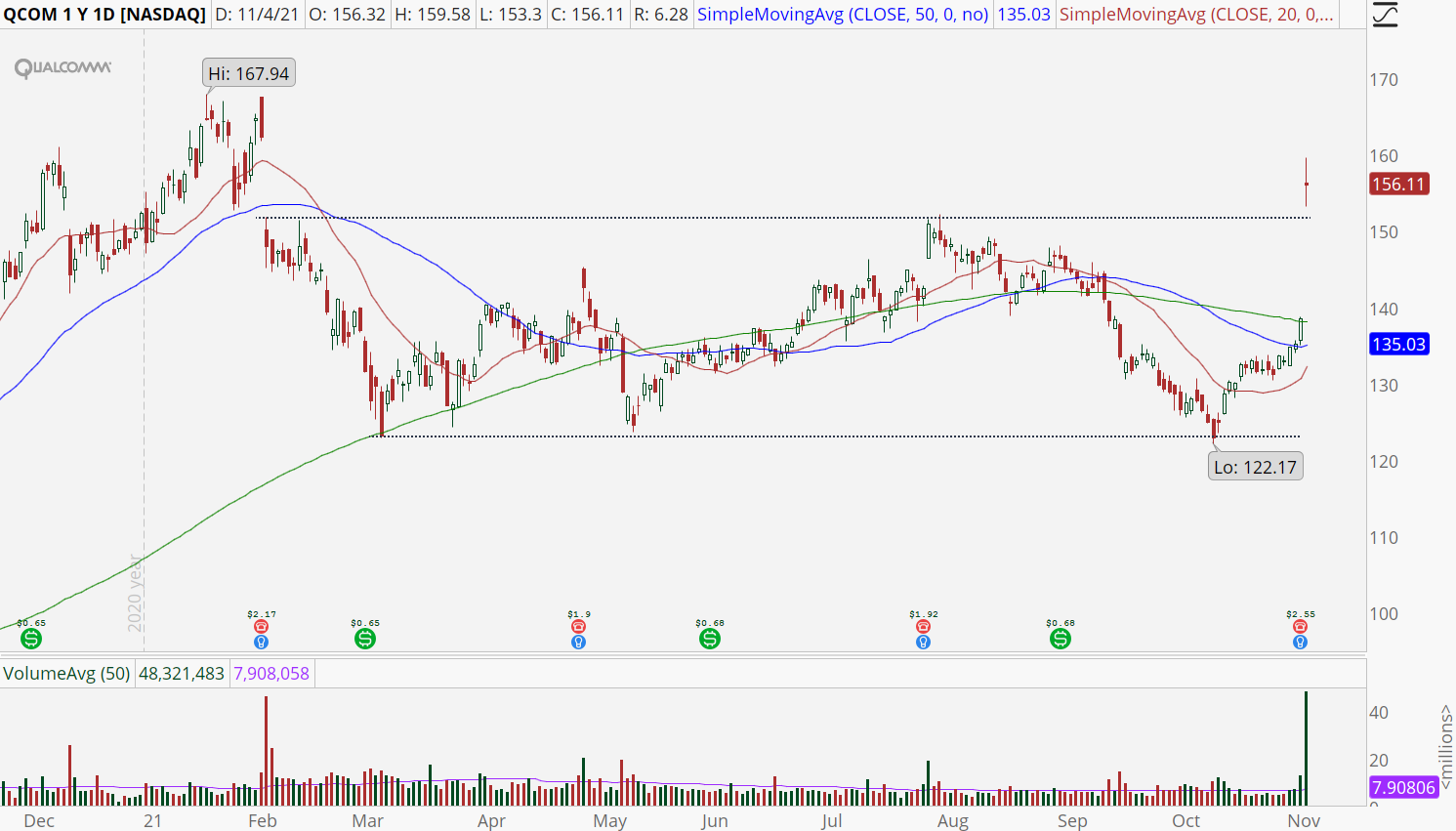Click the 2020 year divider label
The image size is (1456, 831).
pos(136,594)
